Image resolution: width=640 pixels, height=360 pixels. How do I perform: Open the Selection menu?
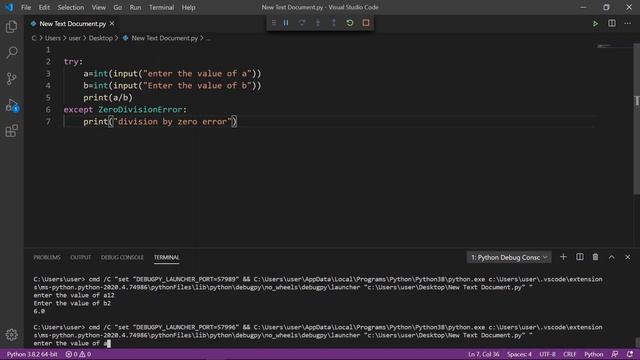click(x=71, y=7)
